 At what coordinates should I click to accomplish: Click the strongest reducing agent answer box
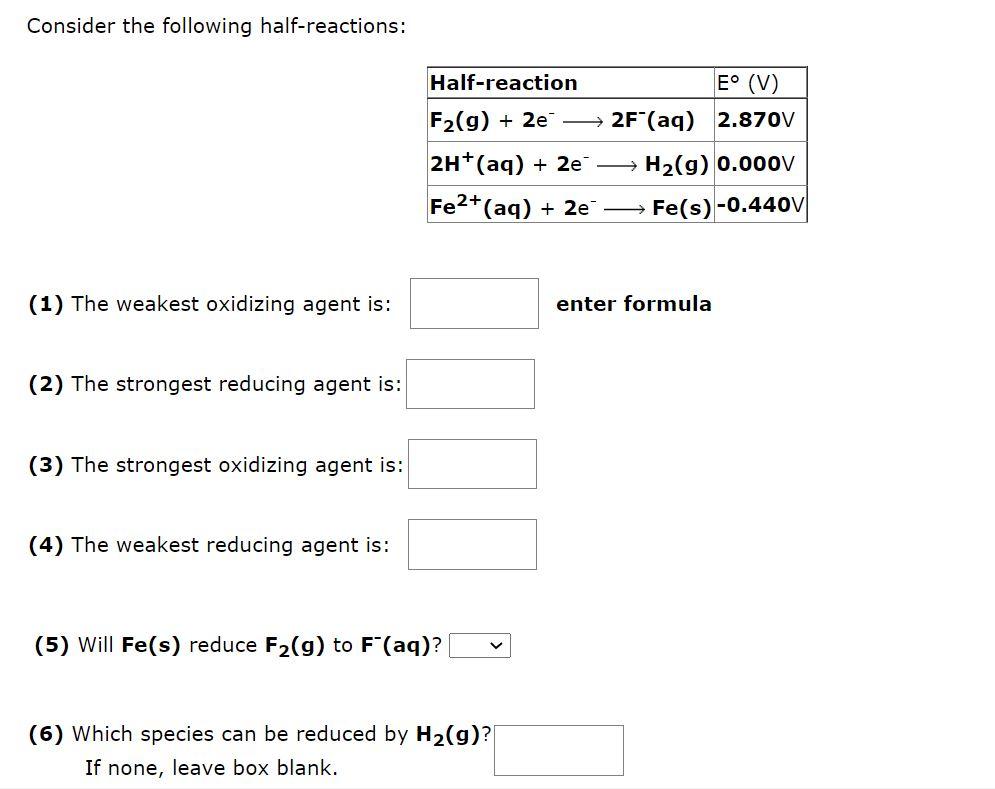tap(470, 383)
